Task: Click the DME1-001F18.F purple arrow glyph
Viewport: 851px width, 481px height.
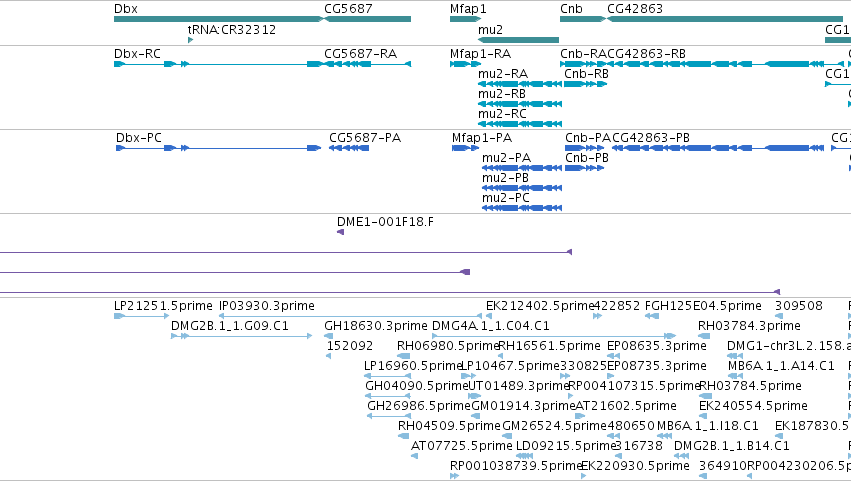Action: click(340, 232)
